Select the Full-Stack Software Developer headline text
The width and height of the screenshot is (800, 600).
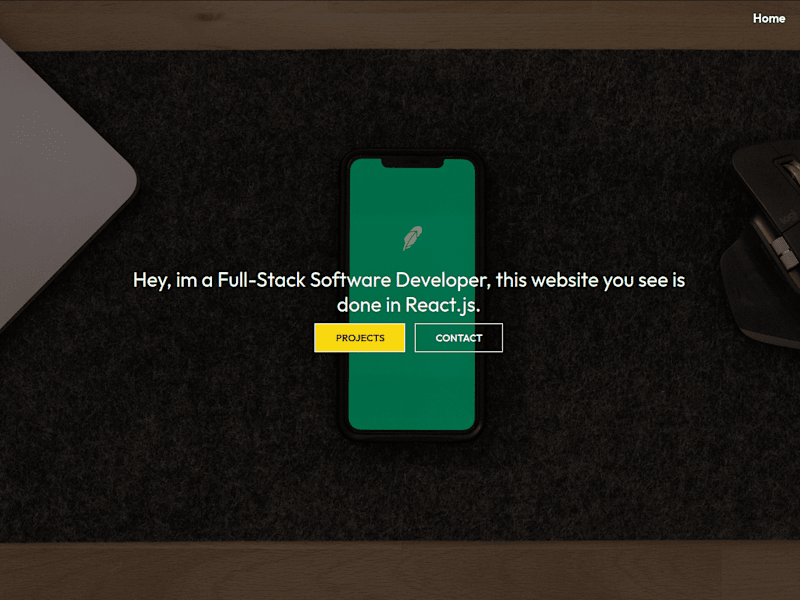[x=409, y=292]
